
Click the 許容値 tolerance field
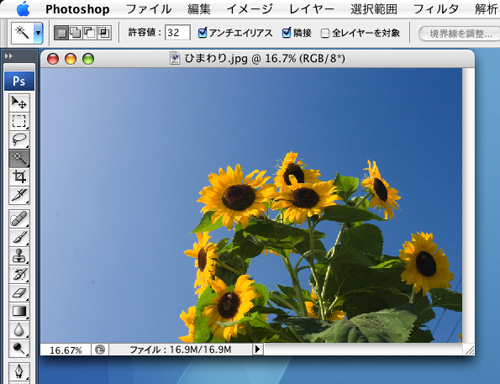tap(178, 32)
